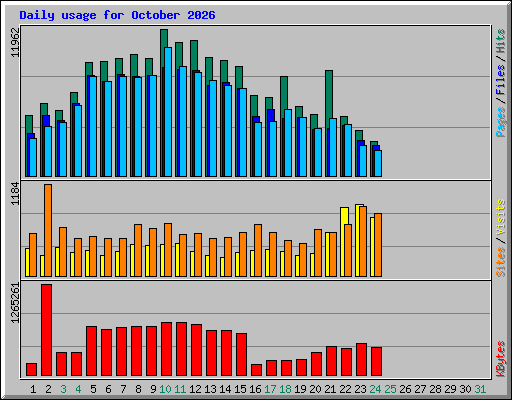This screenshot has width=512, height=400.
Task: Select the orange 'Sites' legend label
Action: click(x=500, y=262)
